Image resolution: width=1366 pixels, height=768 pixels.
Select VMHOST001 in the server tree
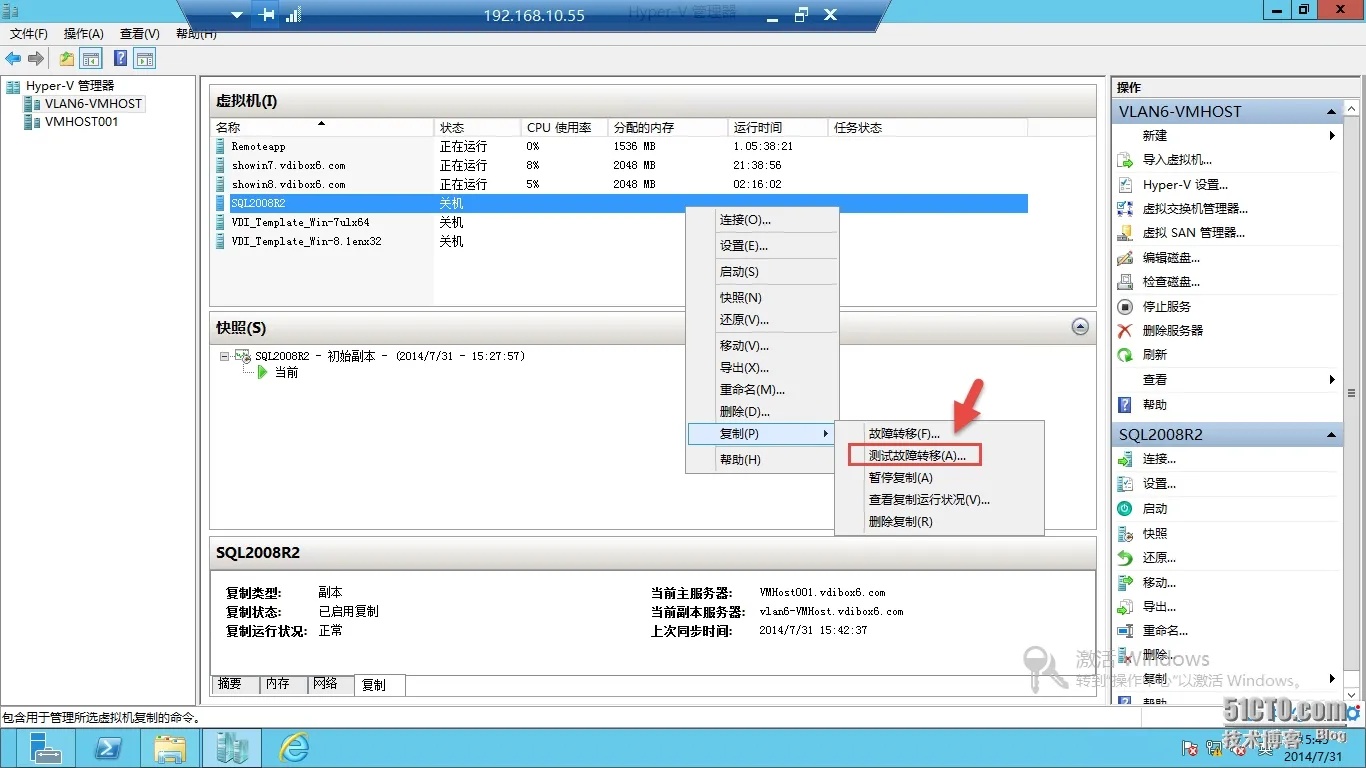tap(81, 122)
